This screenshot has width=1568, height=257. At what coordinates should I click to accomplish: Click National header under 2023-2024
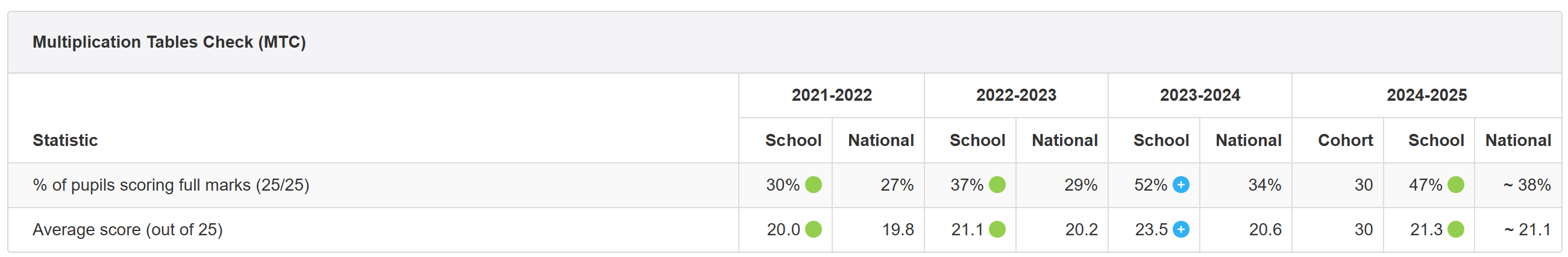click(x=1249, y=140)
